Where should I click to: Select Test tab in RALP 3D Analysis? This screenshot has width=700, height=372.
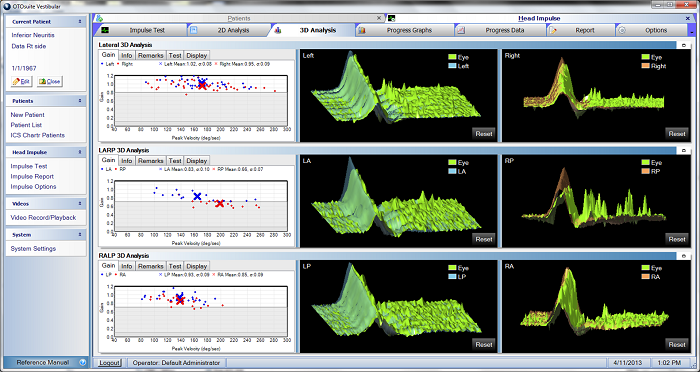(175, 266)
